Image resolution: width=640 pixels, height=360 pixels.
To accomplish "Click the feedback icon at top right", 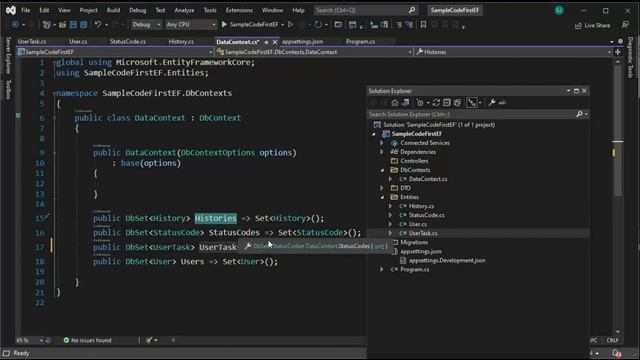I will tap(625, 25).
